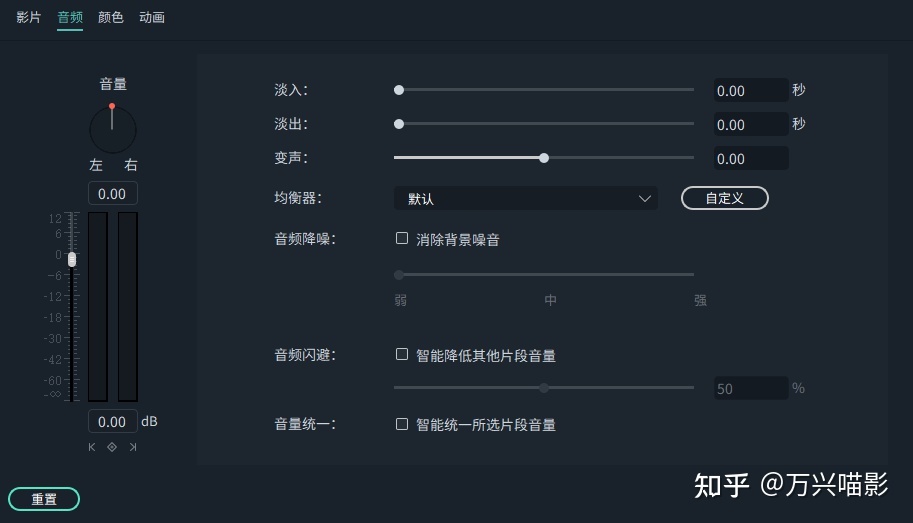
Task: Open the 动画 tab
Action: [152, 17]
